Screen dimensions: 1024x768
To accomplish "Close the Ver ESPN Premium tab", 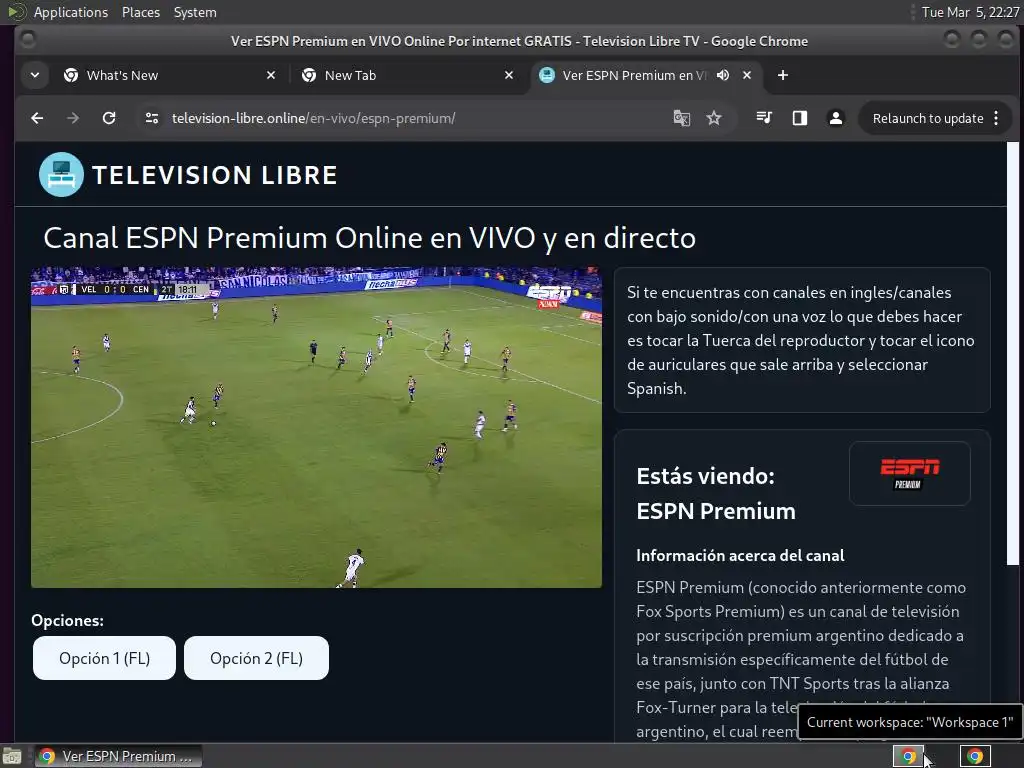I will pyautogui.click(x=747, y=75).
